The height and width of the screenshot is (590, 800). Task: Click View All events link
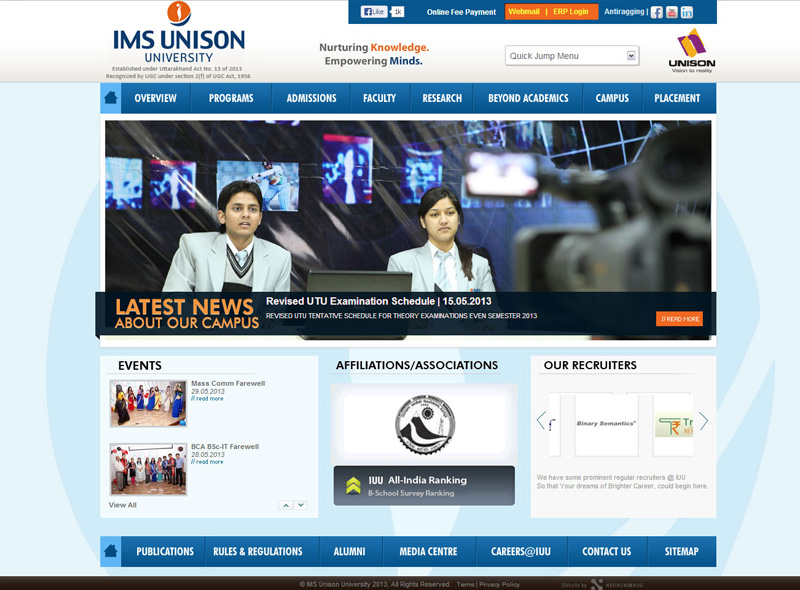122,505
